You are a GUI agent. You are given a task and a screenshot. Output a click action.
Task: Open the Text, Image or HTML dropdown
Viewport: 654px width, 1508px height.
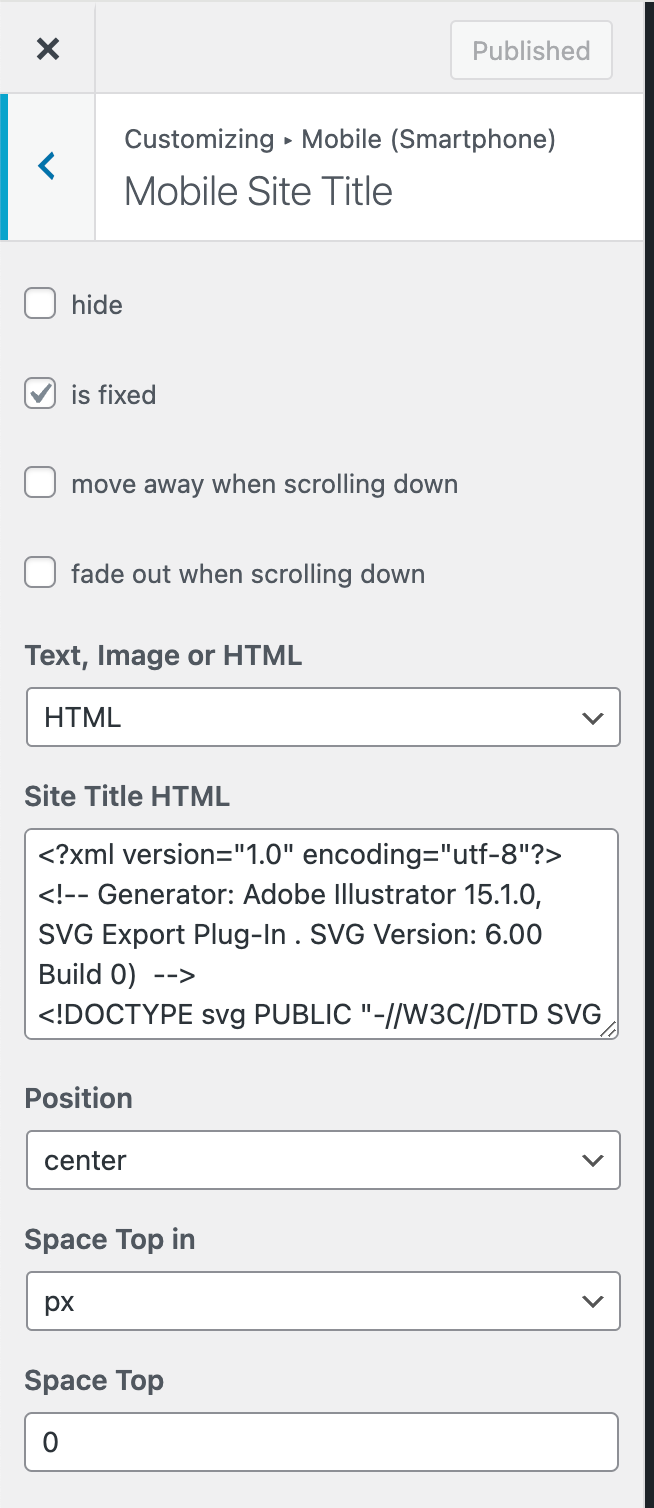click(323, 717)
